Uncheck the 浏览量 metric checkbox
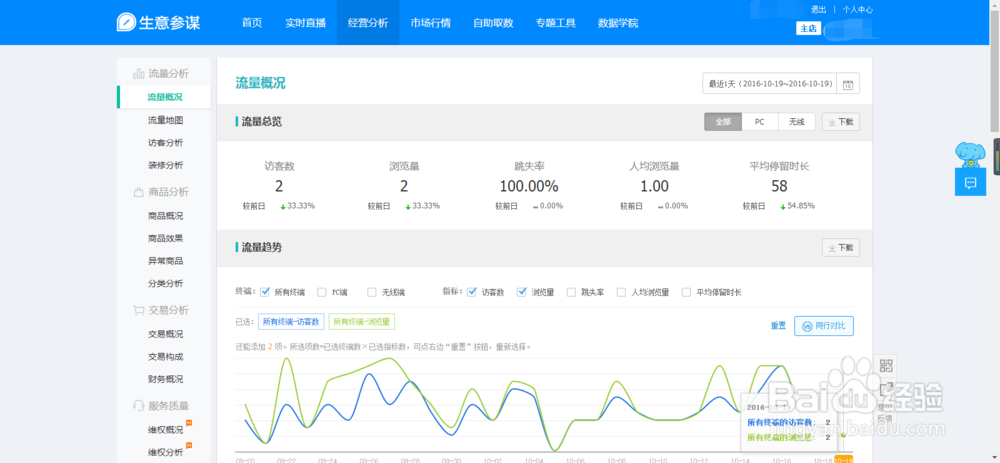 click(522, 292)
